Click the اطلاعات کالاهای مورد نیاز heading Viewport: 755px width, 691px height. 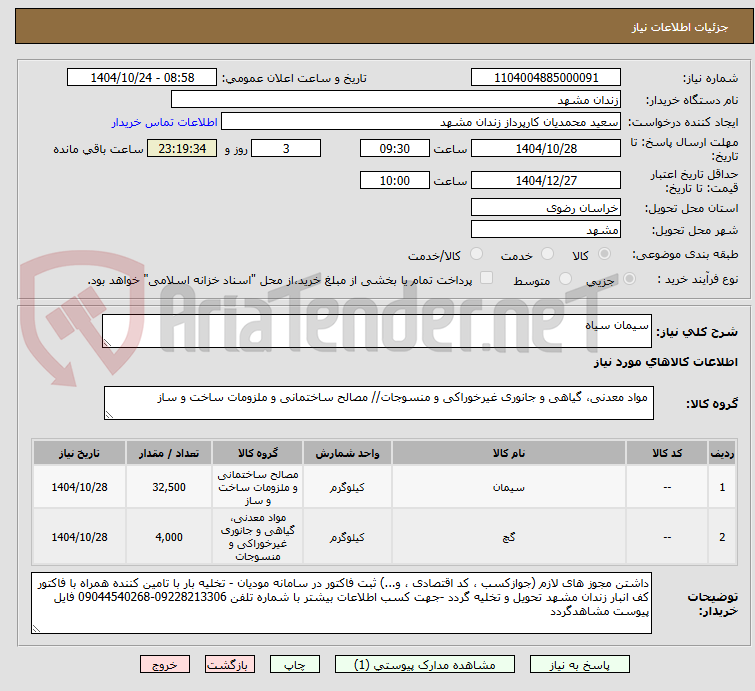pyautogui.click(x=665, y=362)
